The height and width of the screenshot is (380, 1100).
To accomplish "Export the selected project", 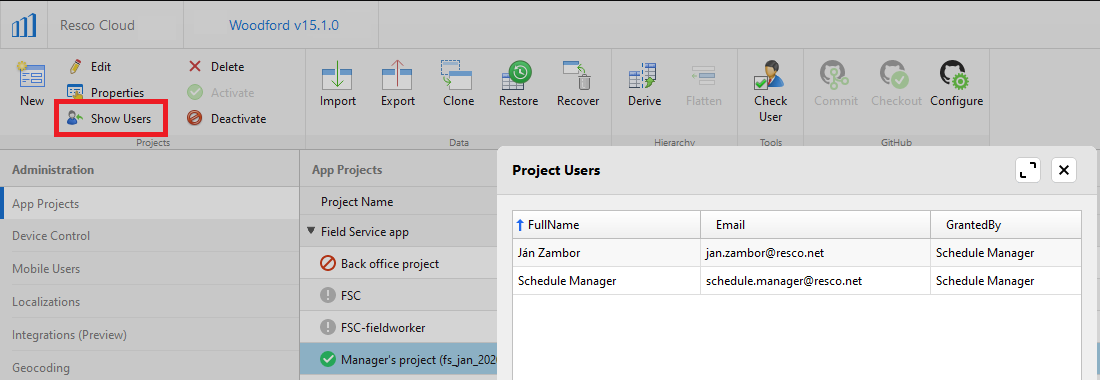I will point(398,84).
